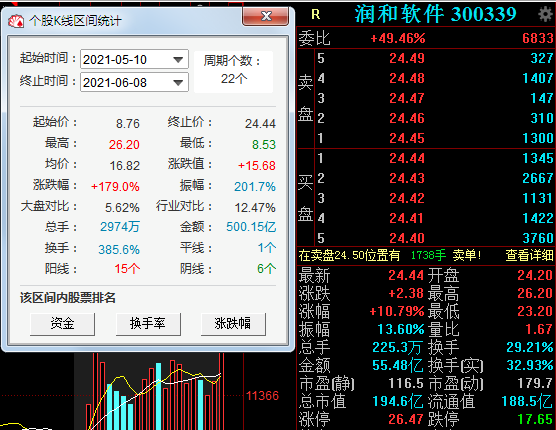556x430 pixels.
Task: Click the 金额 value 55.48亿
Action: [x=397, y=365]
